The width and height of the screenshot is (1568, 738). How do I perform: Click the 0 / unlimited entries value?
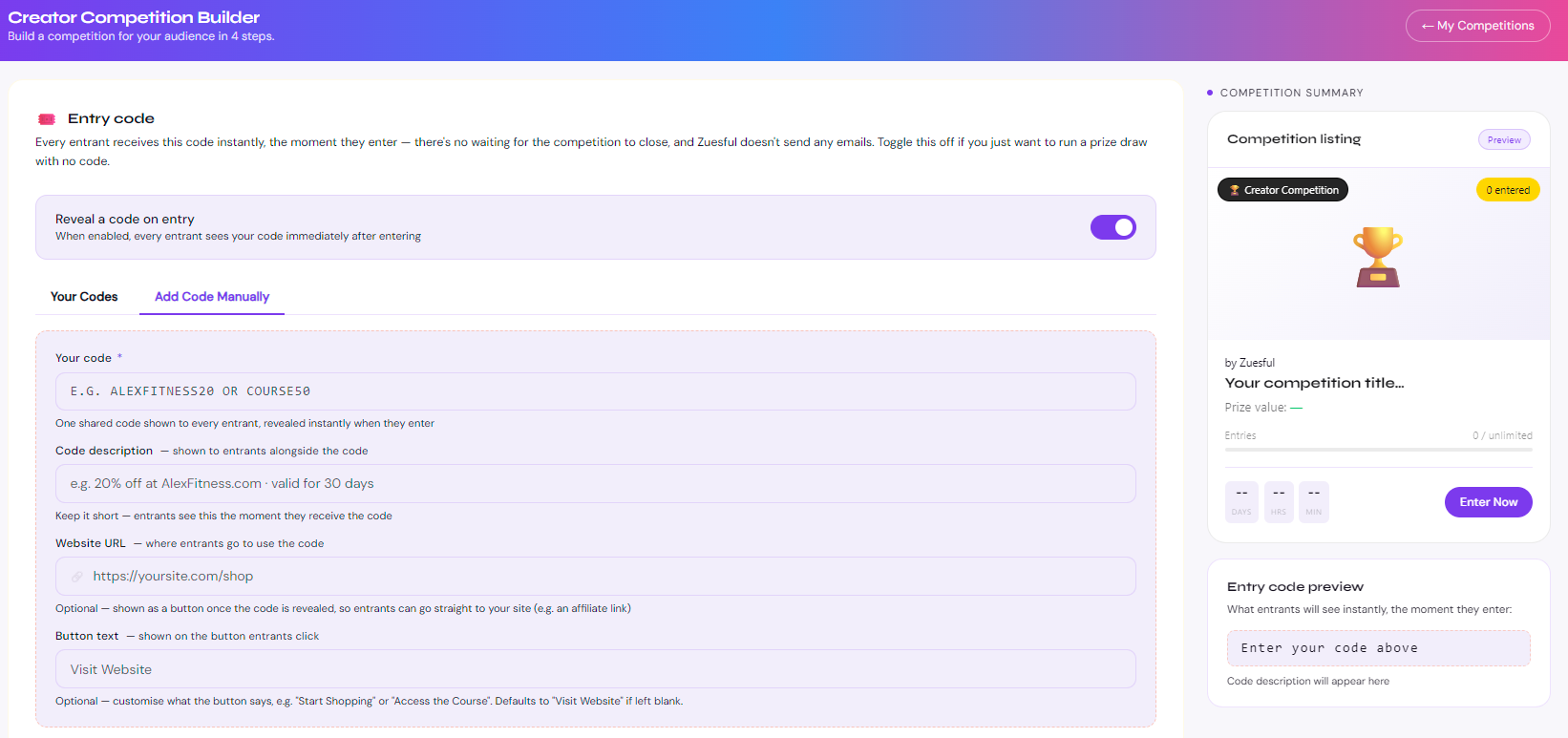pyautogui.click(x=1502, y=435)
